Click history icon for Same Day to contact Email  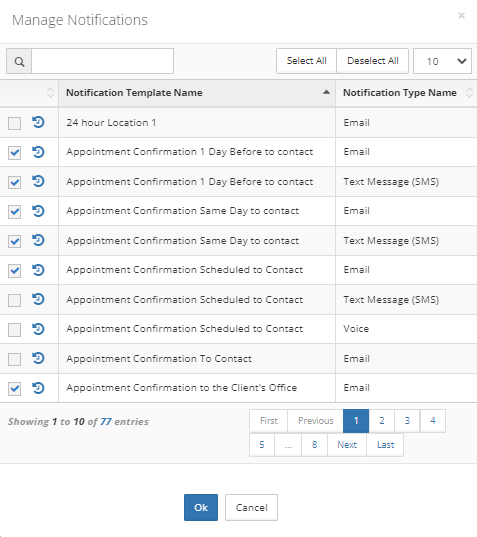pyautogui.click(x=38, y=211)
